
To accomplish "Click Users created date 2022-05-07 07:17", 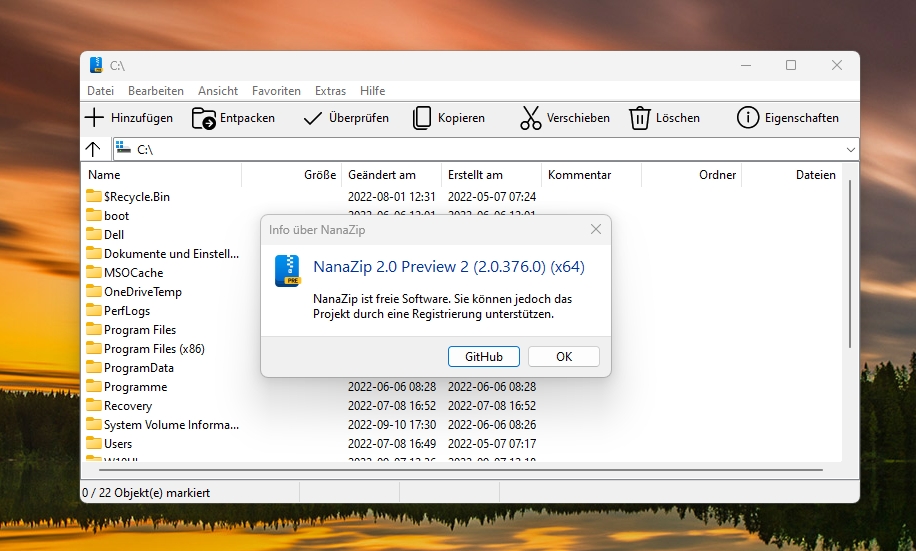I will click(x=492, y=443).
